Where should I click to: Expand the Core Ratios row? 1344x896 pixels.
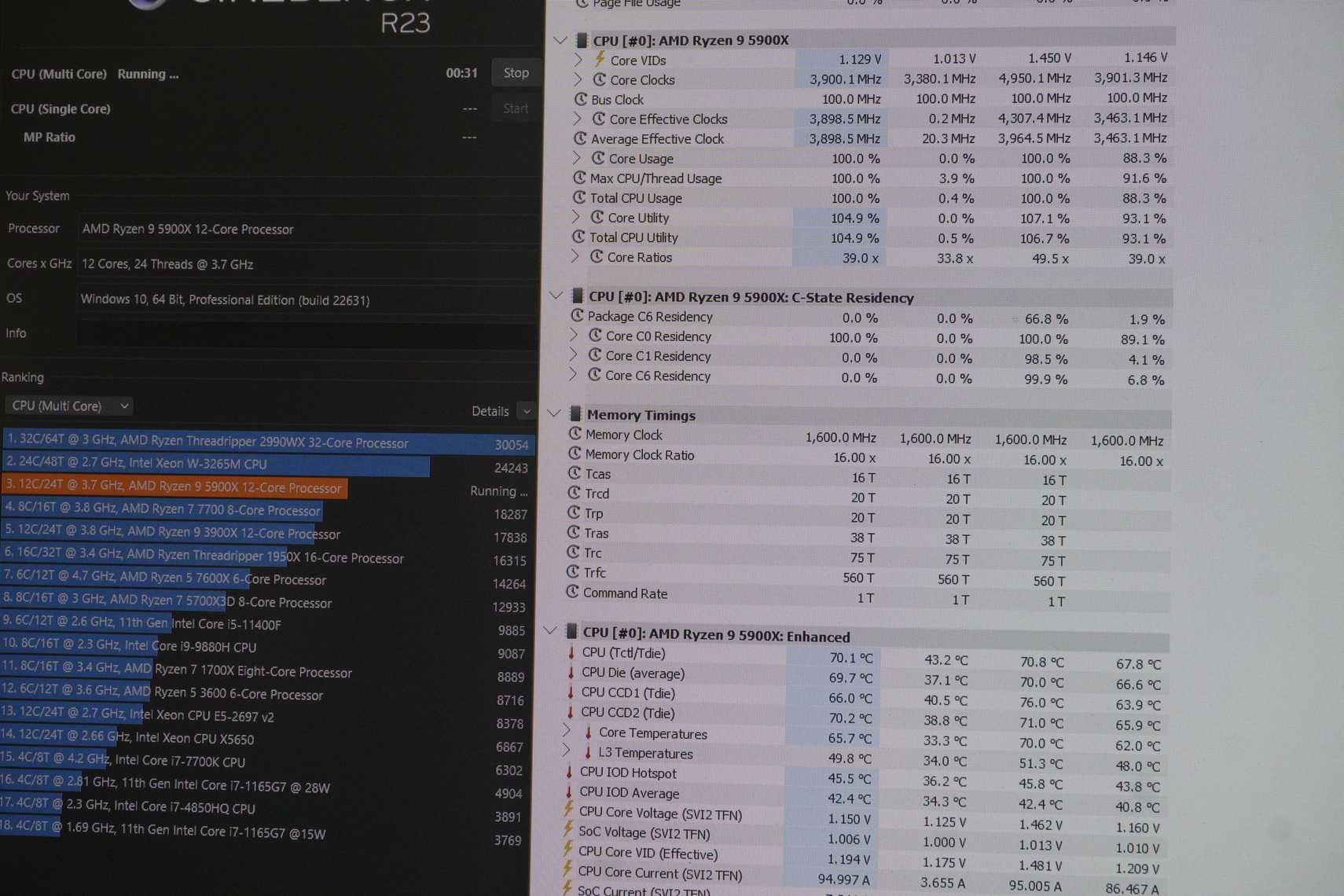575,256
